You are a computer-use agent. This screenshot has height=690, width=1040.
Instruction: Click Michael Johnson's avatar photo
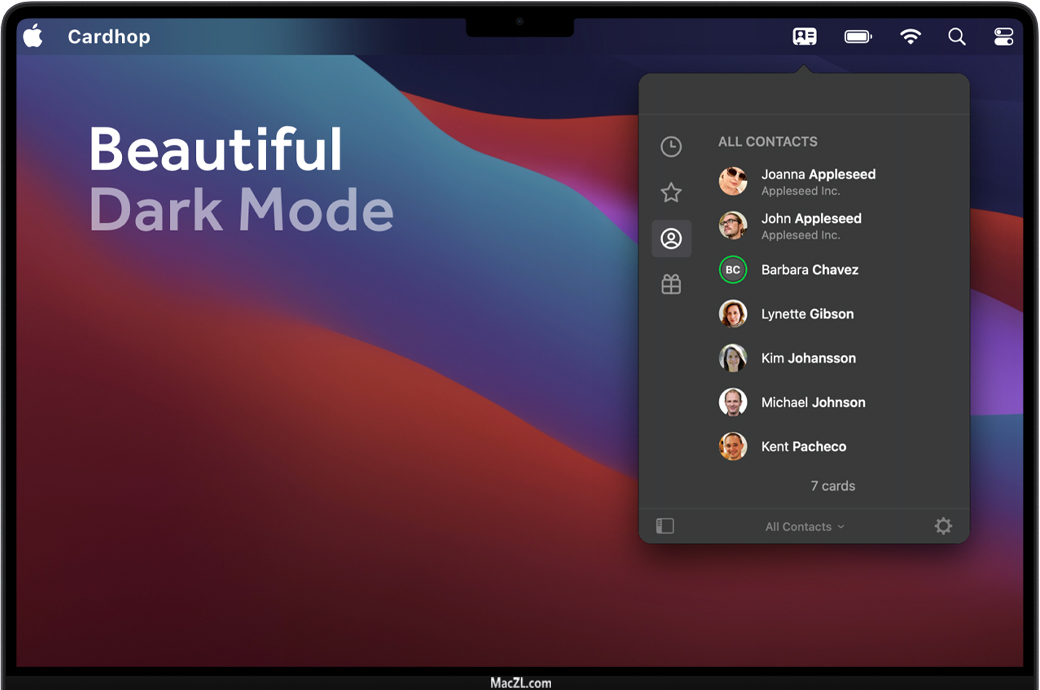pyautogui.click(x=733, y=402)
